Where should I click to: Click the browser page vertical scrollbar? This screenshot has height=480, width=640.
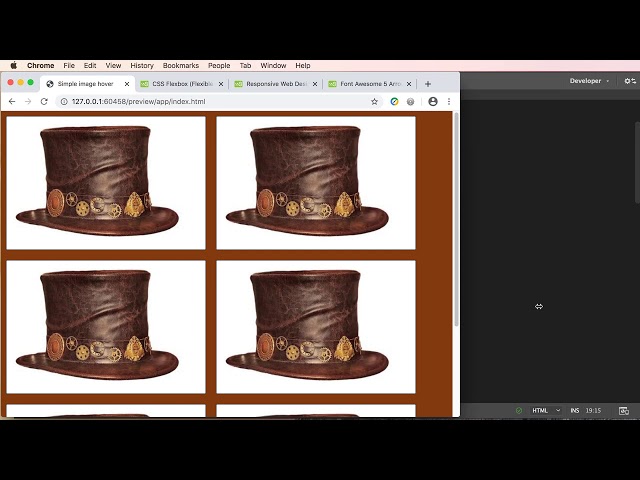(x=456, y=220)
